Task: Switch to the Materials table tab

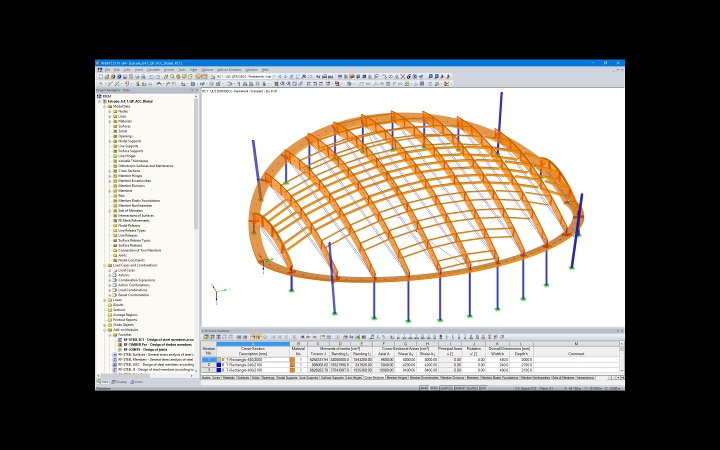Action: click(x=229, y=378)
